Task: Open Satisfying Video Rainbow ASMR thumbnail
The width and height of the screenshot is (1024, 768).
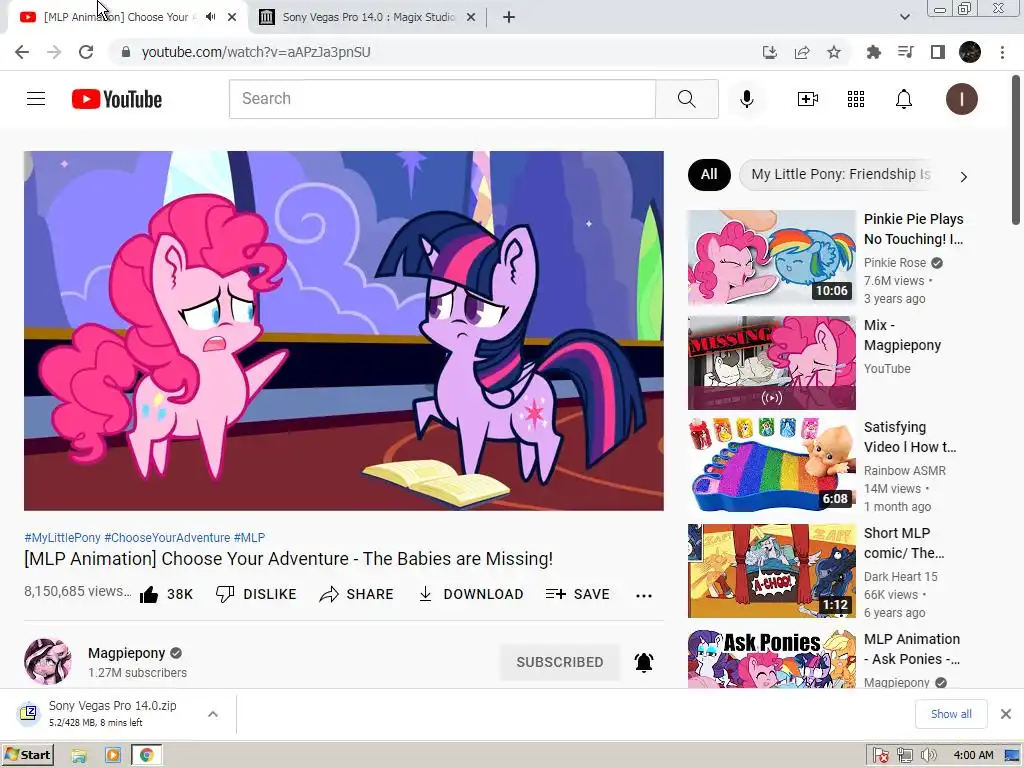Action: [x=771, y=464]
